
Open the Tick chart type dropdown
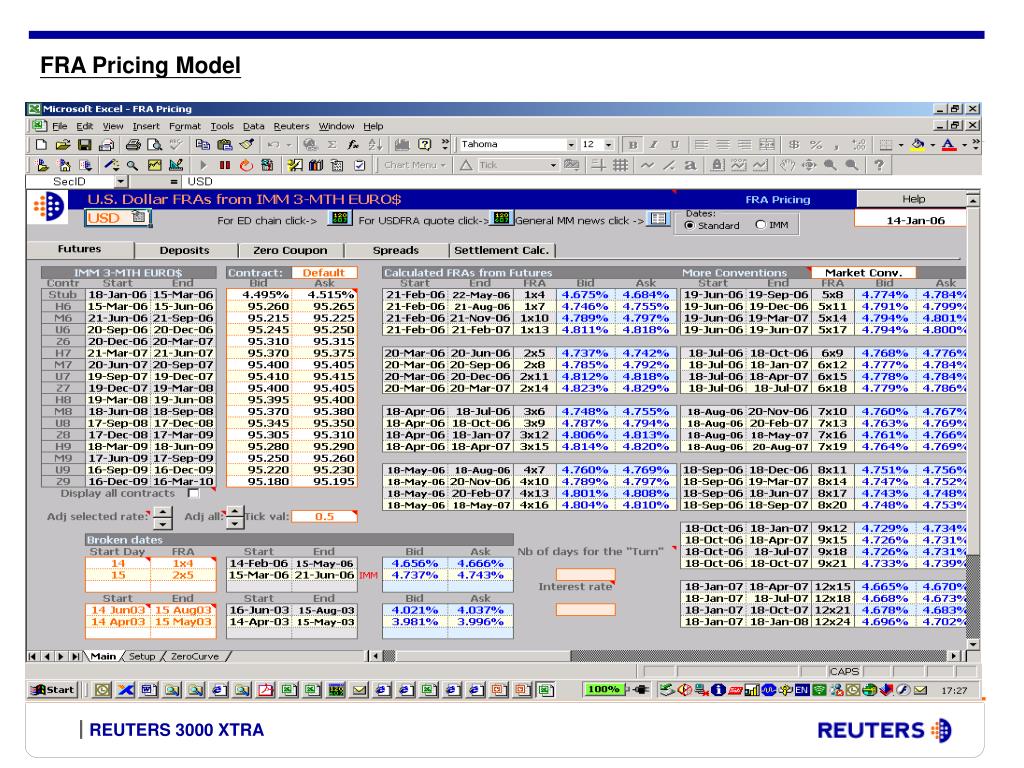coord(553,165)
